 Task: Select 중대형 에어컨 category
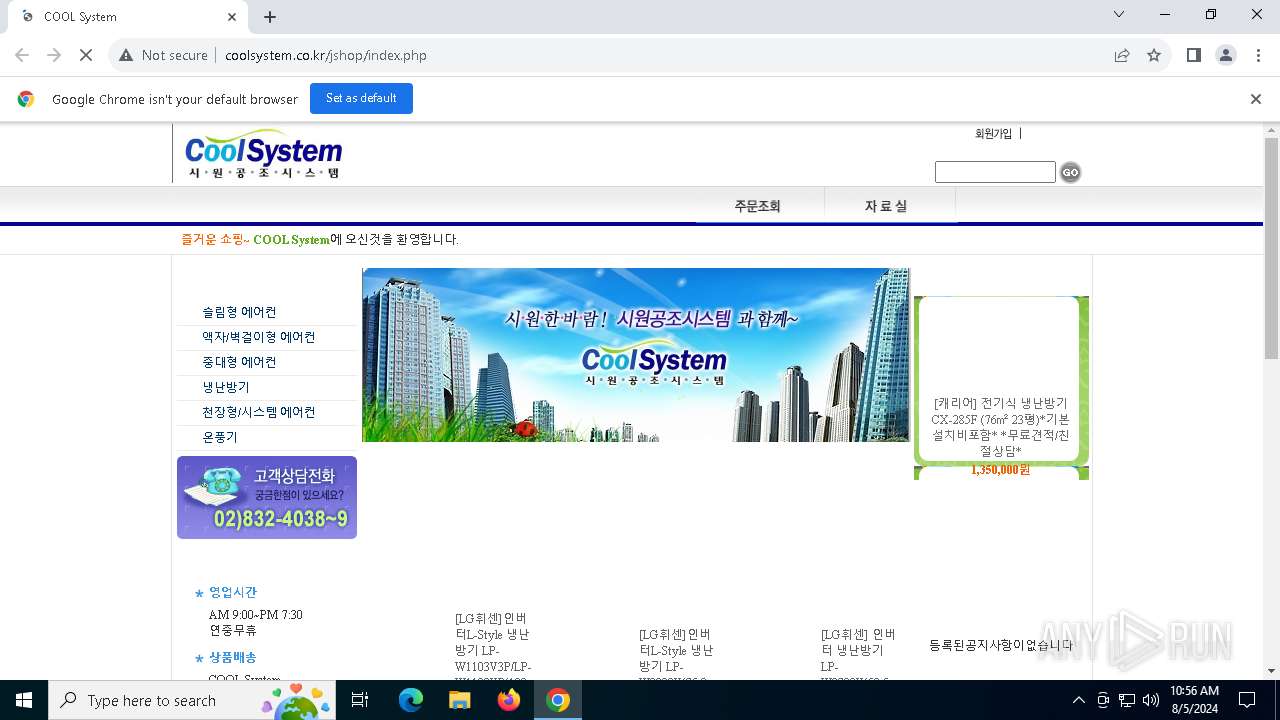(x=239, y=362)
